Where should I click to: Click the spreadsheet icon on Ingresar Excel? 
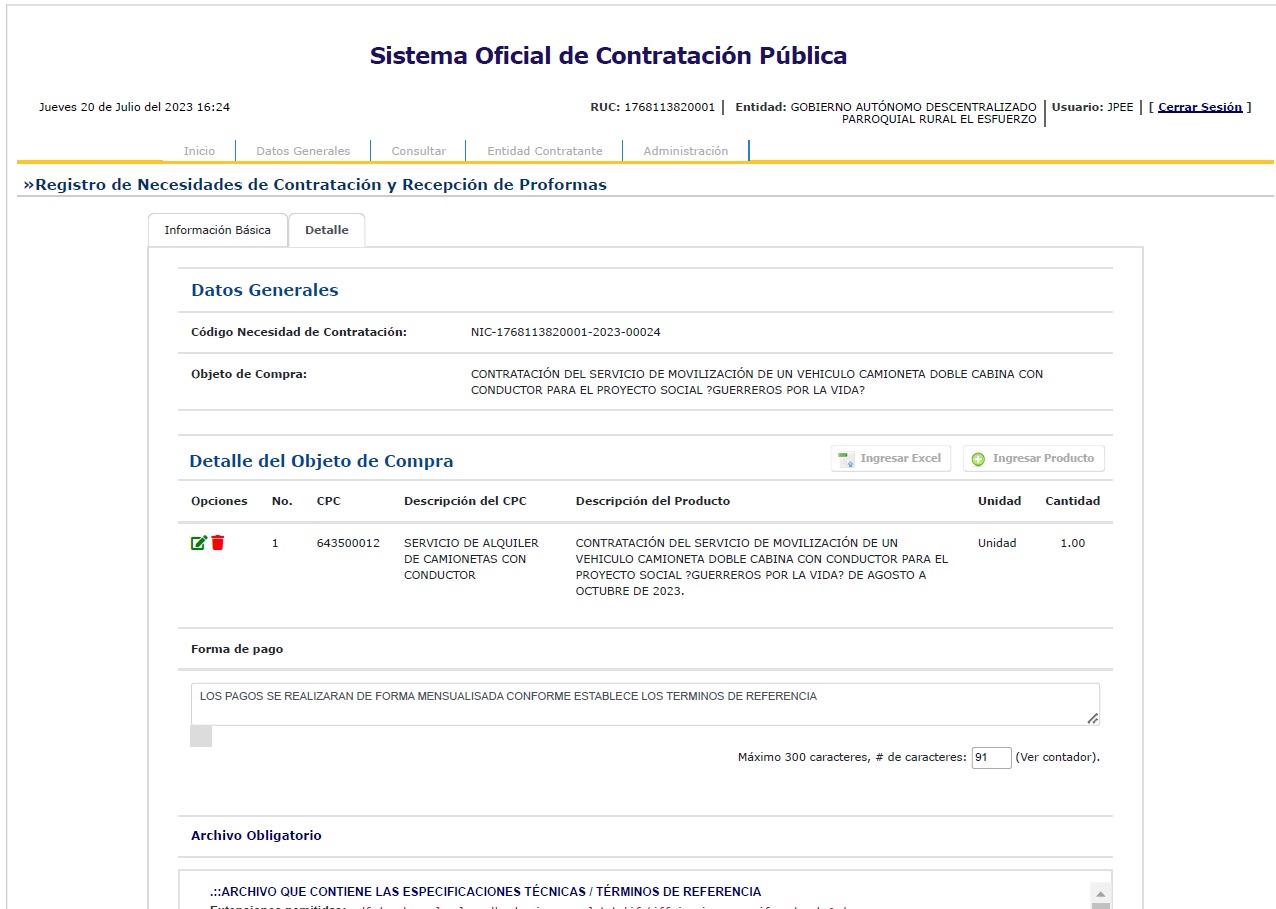pyautogui.click(x=846, y=459)
